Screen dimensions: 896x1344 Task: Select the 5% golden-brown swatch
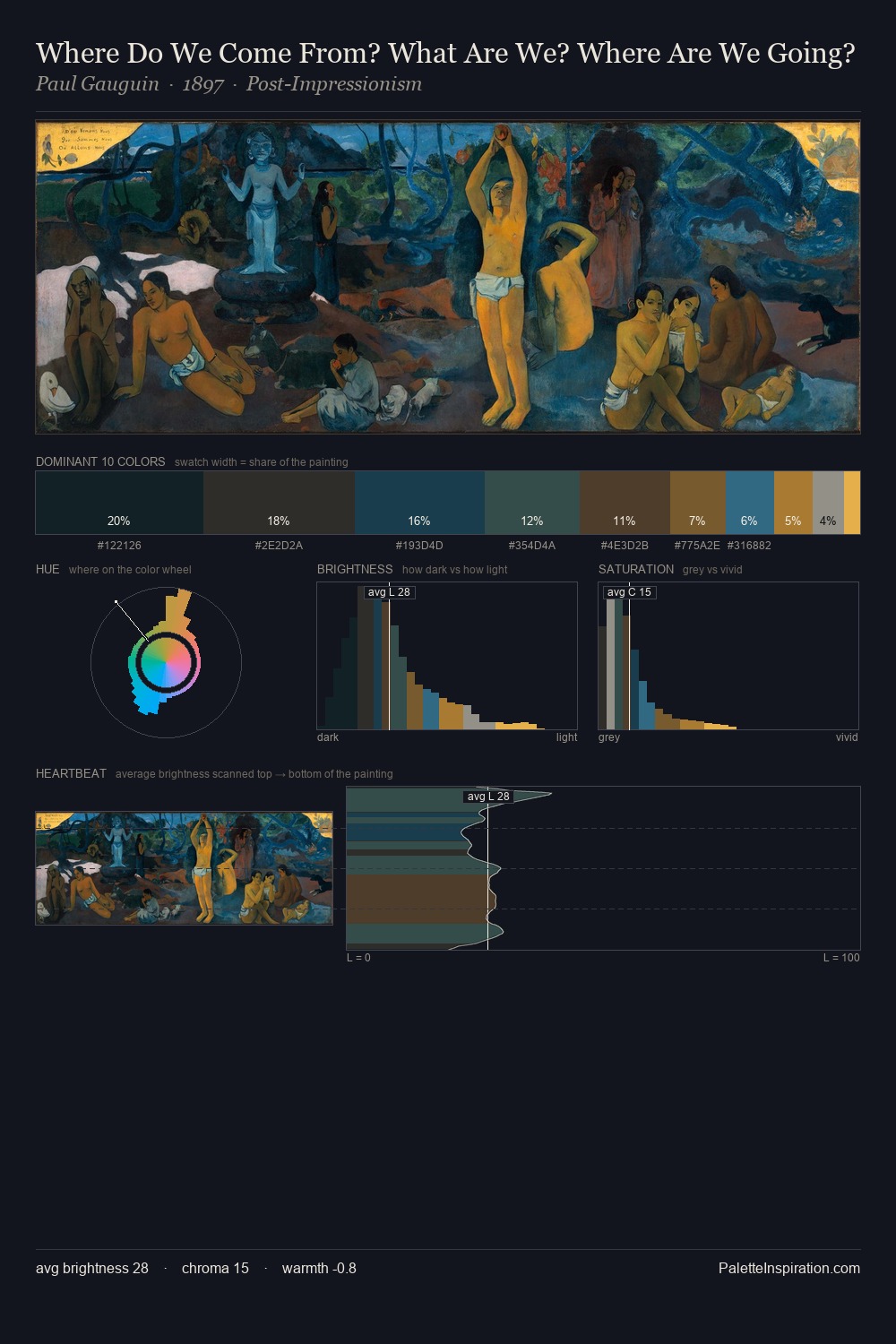point(793,503)
